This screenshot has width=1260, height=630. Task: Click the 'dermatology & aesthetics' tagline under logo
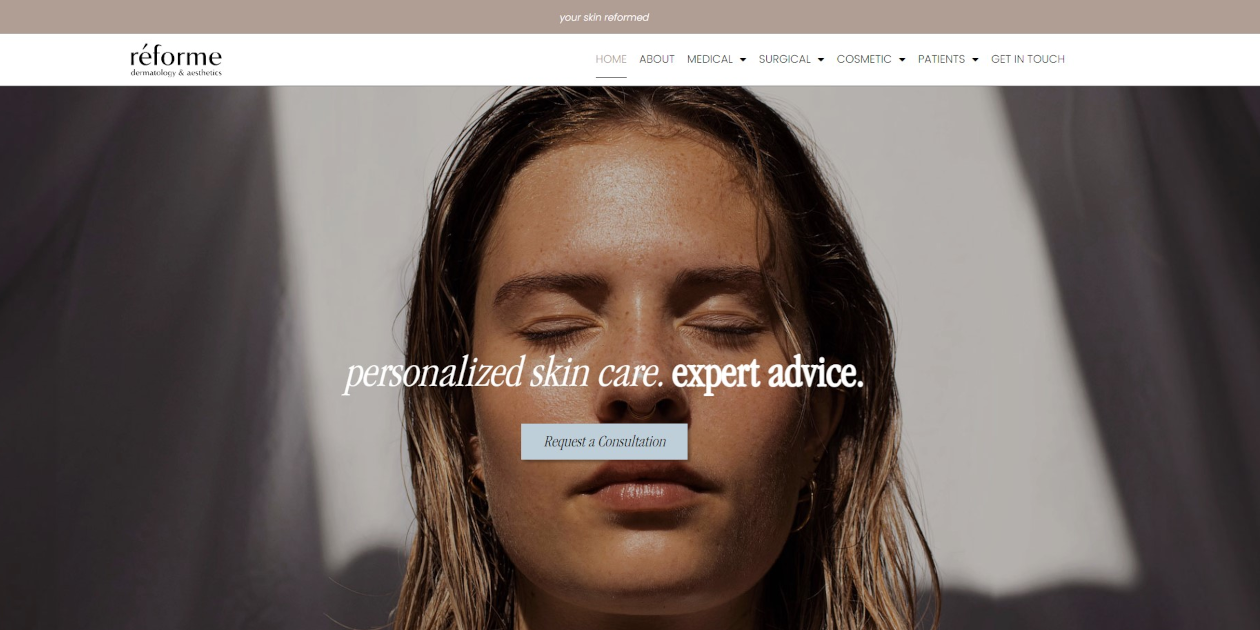pos(176,73)
